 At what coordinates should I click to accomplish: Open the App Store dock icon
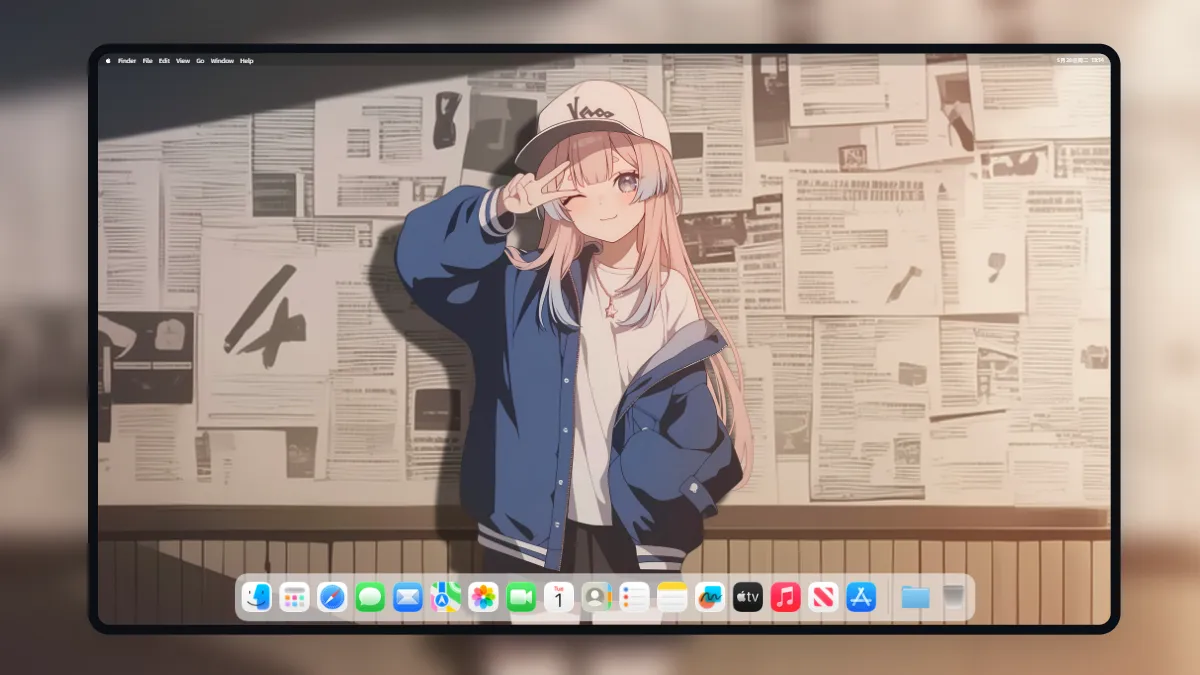[861, 597]
